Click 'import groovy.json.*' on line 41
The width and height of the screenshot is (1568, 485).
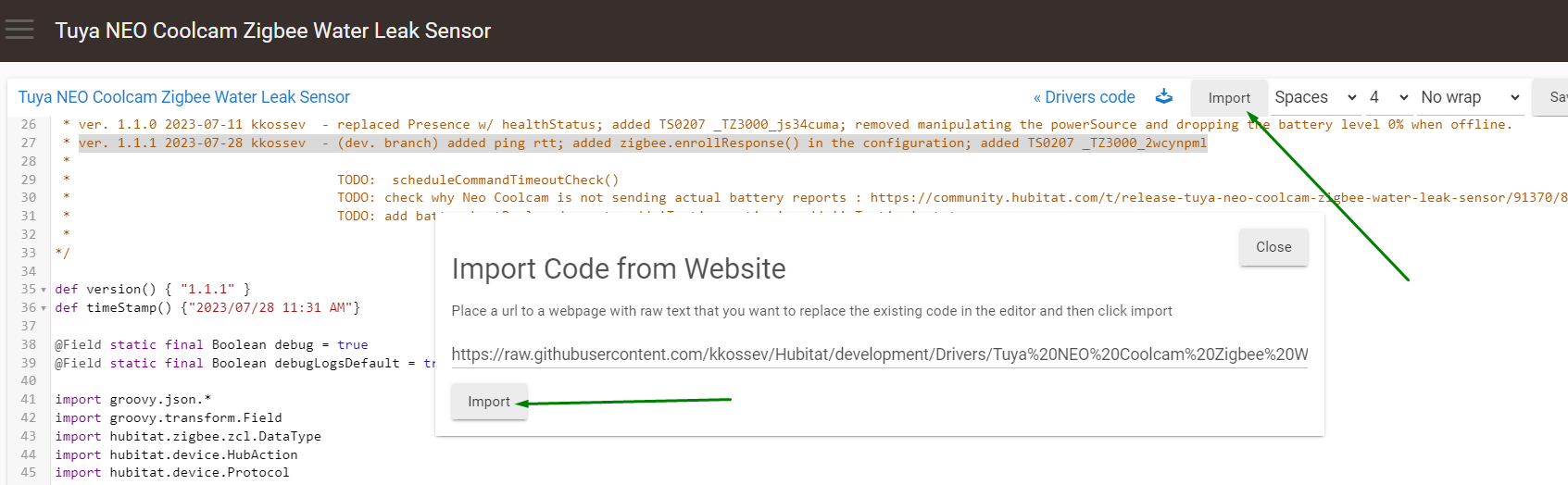(133, 399)
